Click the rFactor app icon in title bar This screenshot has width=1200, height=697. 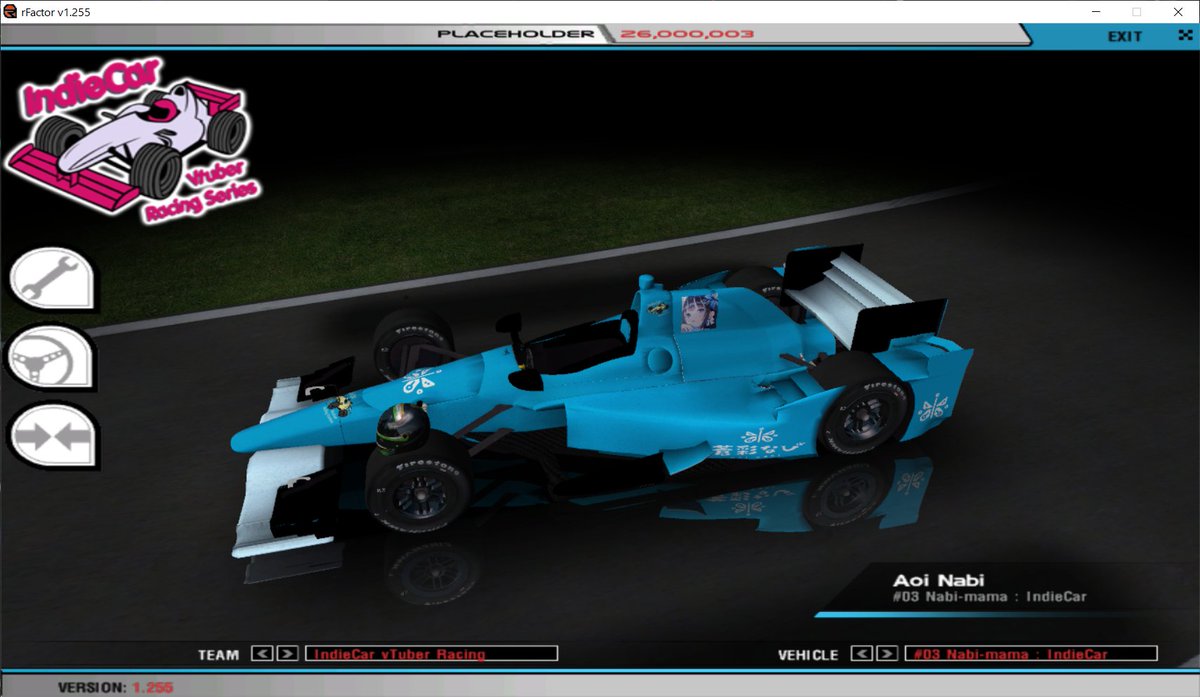[x=10, y=10]
